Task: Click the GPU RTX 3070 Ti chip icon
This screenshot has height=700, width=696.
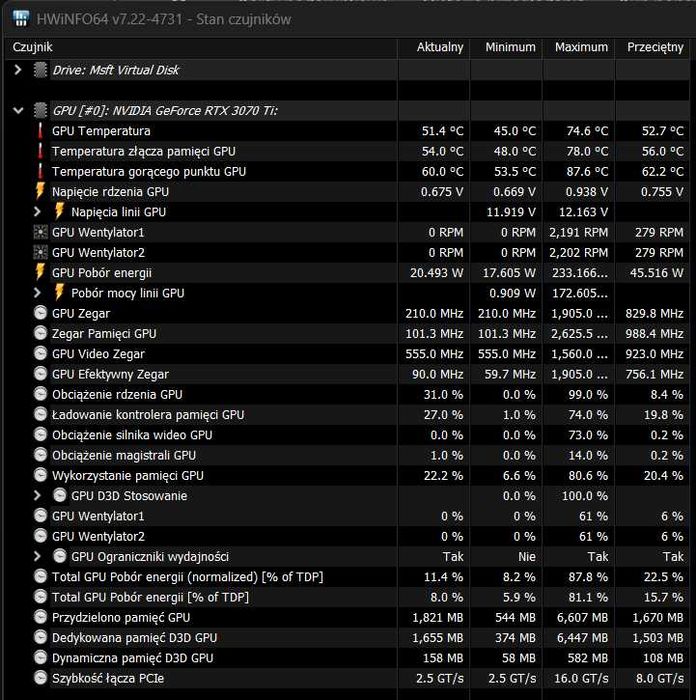Action: pyautogui.click(x=40, y=110)
